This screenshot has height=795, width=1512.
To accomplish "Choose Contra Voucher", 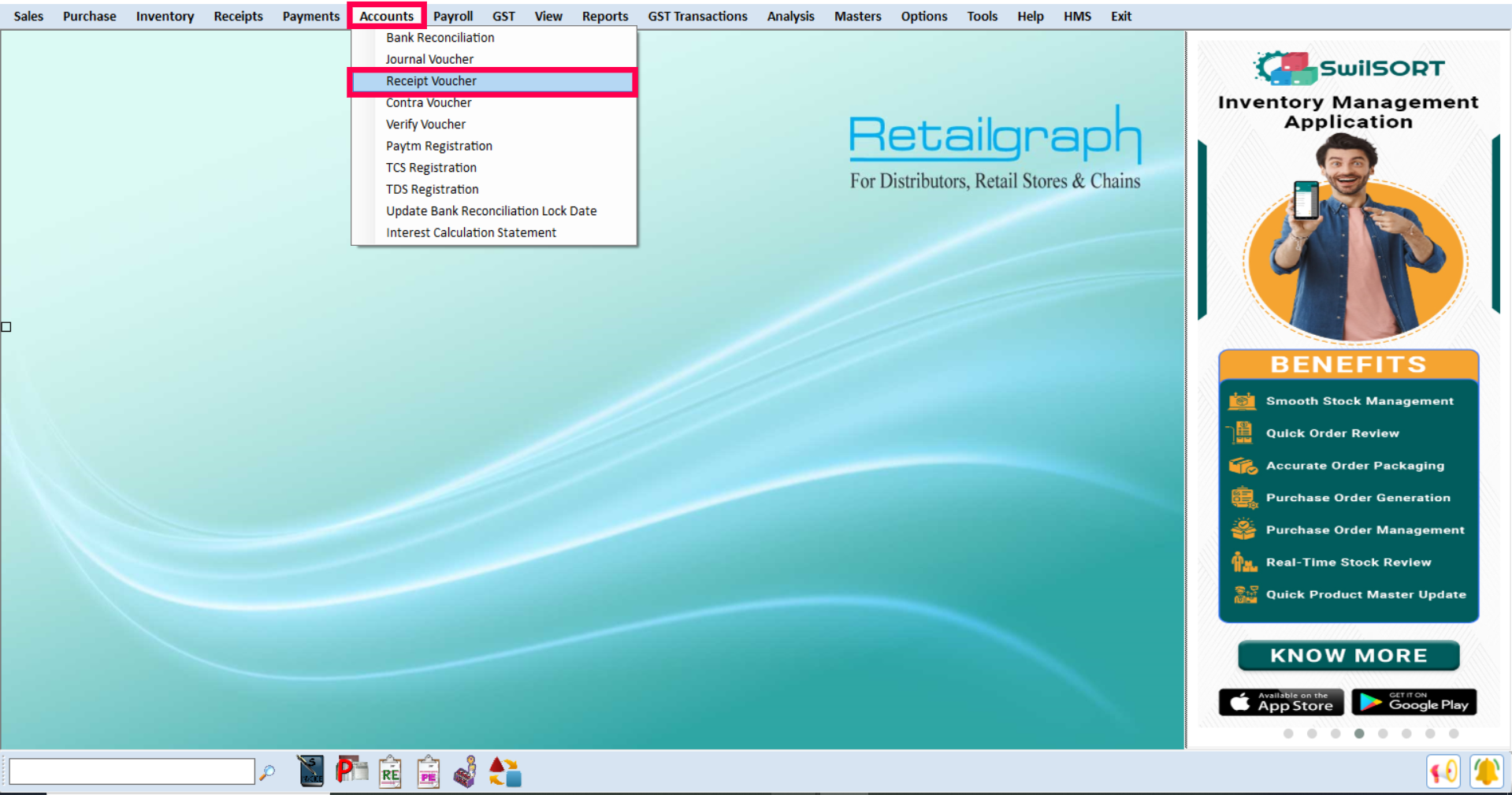I will pos(494,102).
